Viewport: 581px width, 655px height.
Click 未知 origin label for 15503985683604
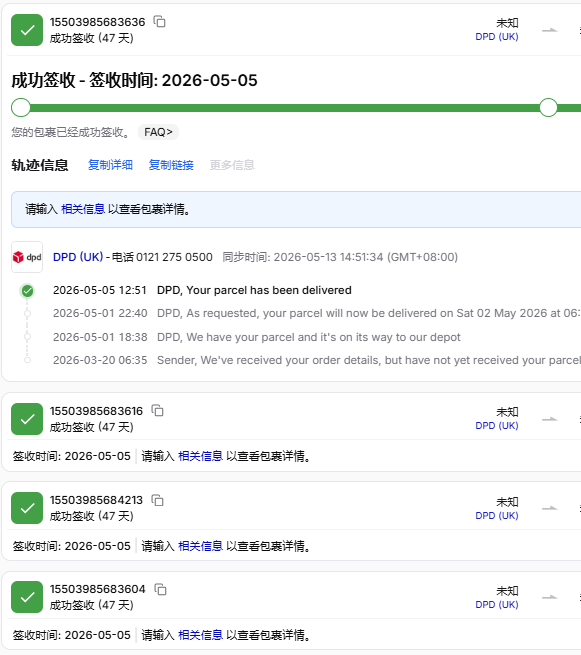507,591
